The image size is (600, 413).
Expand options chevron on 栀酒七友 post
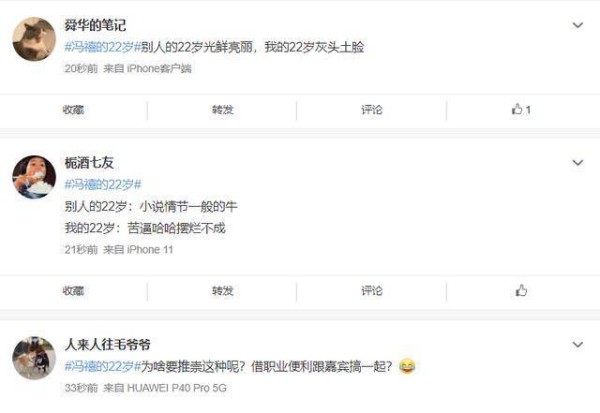click(x=577, y=163)
